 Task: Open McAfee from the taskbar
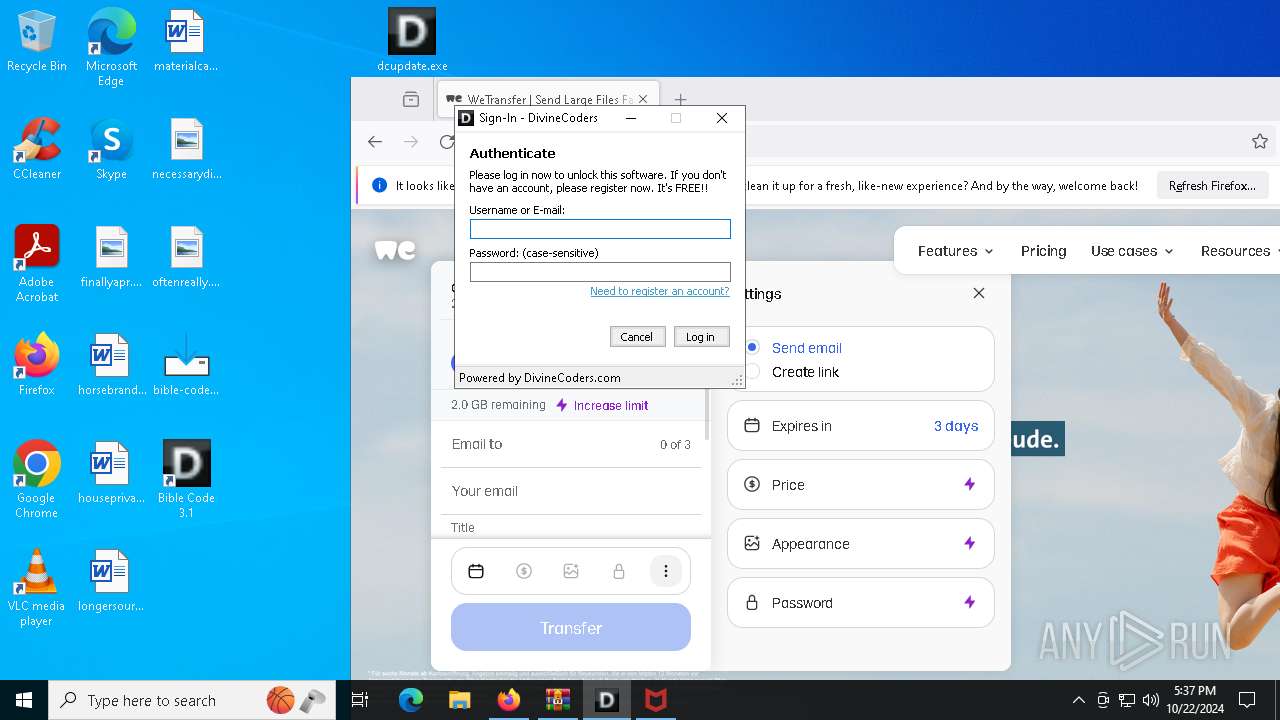coord(655,700)
